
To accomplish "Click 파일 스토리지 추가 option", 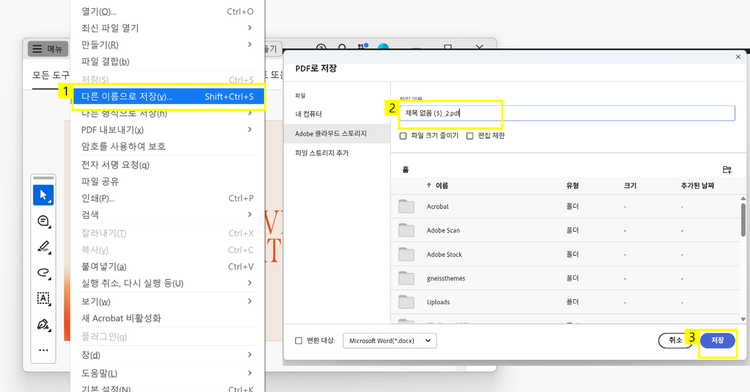I will [x=337, y=153].
